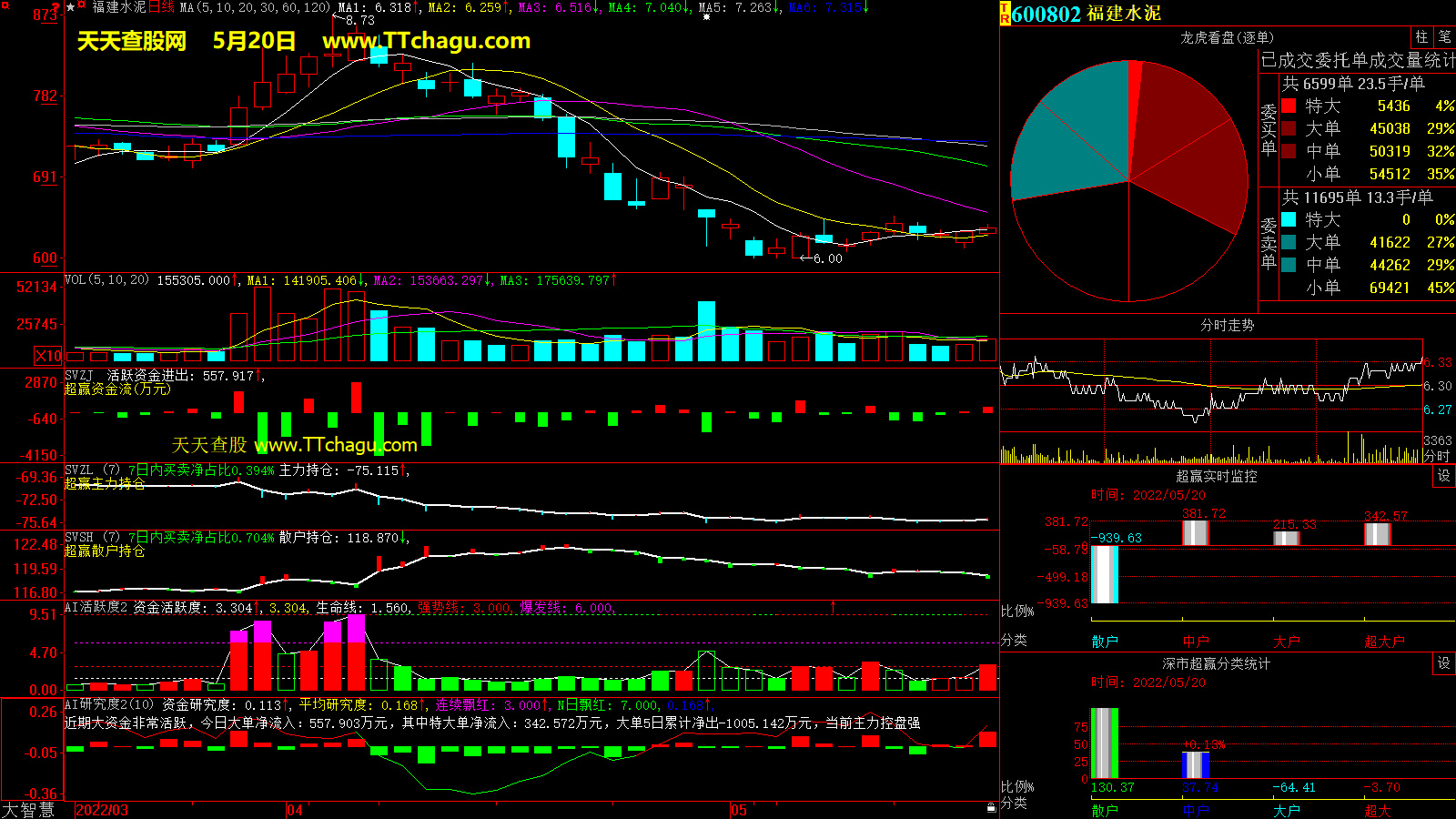Open 设 settings for 超赢实时监控
The width and height of the screenshot is (1456, 819).
pos(1444,476)
